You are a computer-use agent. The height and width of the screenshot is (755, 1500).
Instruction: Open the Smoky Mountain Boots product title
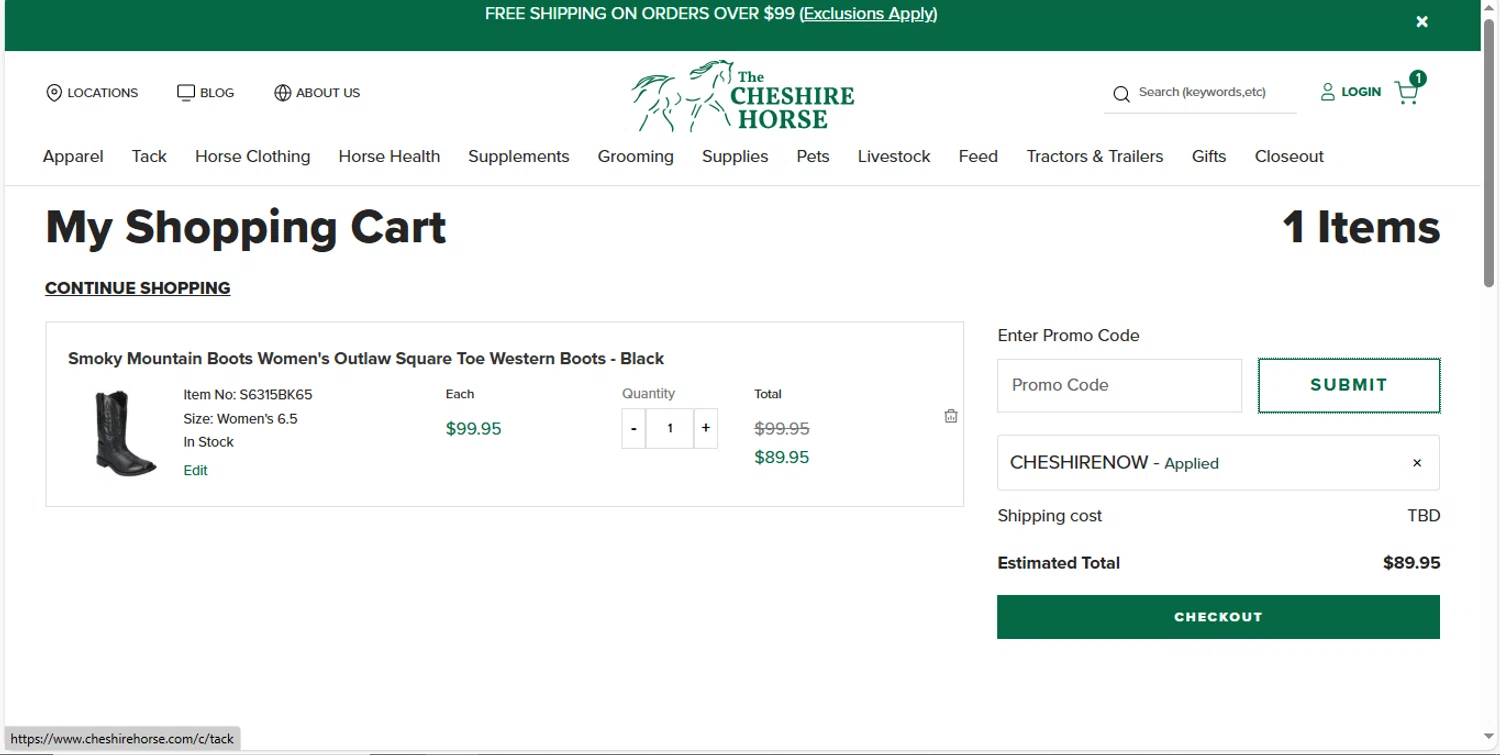coord(366,358)
